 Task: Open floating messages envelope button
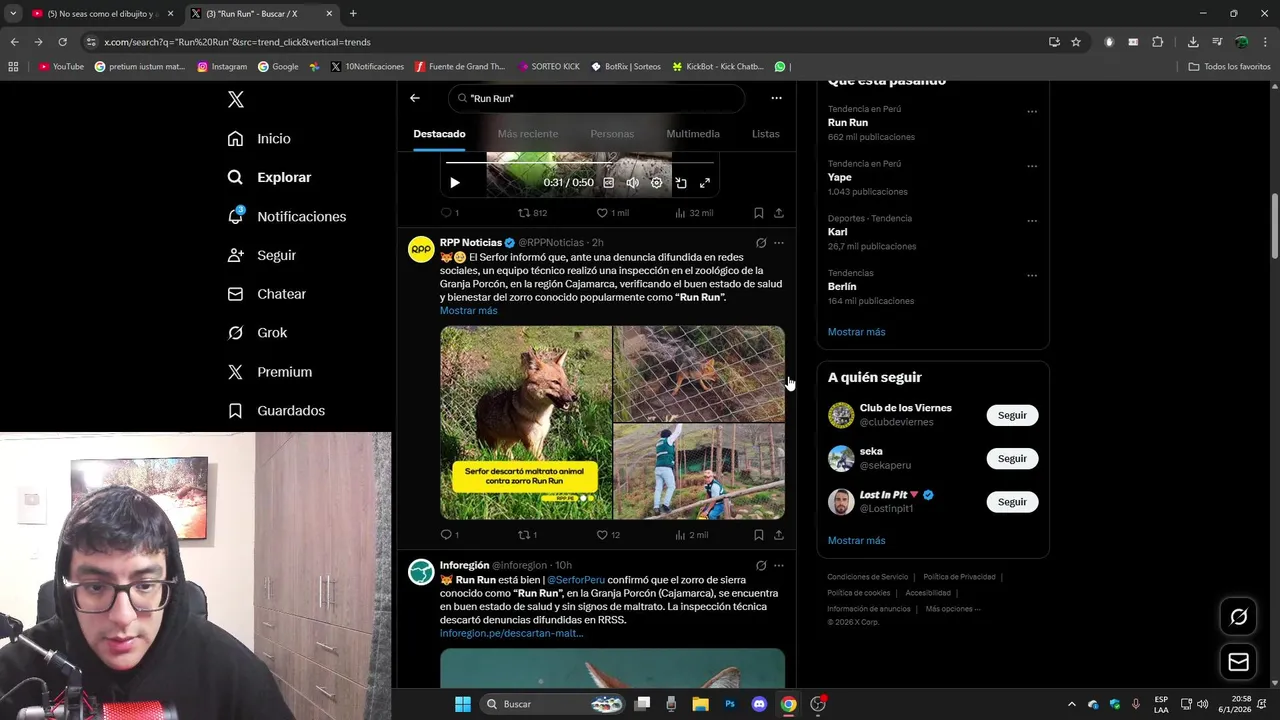[x=1238, y=662]
